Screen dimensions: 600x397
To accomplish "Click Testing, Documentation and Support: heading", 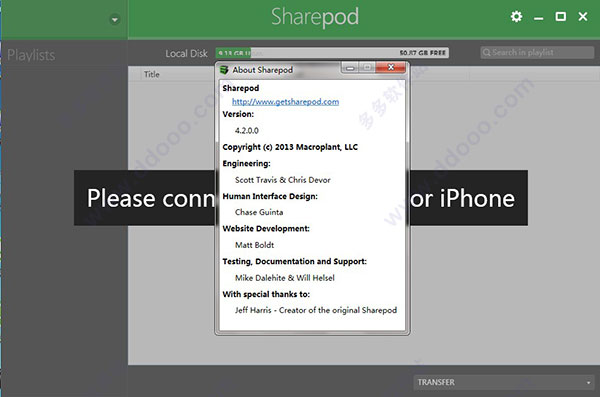I will tap(295, 261).
